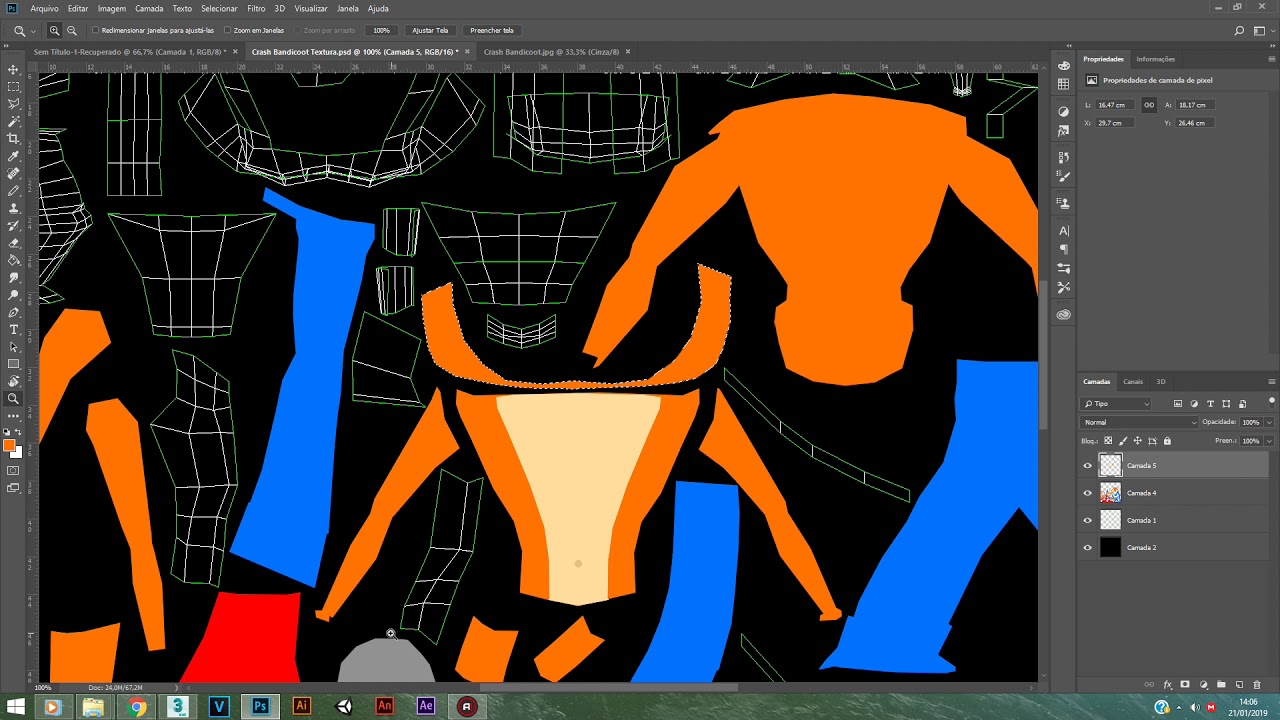
Task: Open the Normal blend mode dropdown
Action: point(1140,422)
